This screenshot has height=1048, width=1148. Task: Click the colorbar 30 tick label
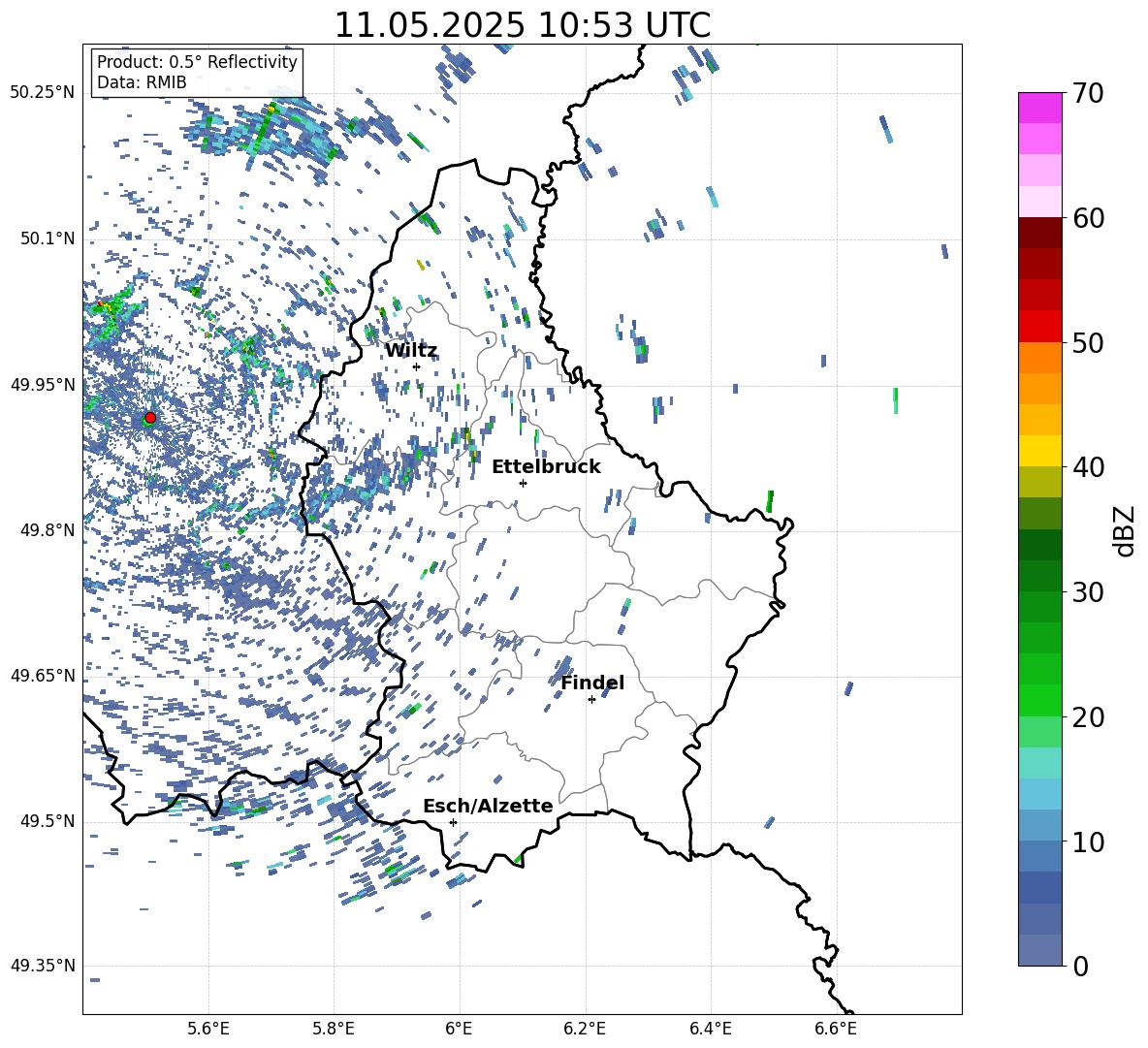[x=1088, y=592]
